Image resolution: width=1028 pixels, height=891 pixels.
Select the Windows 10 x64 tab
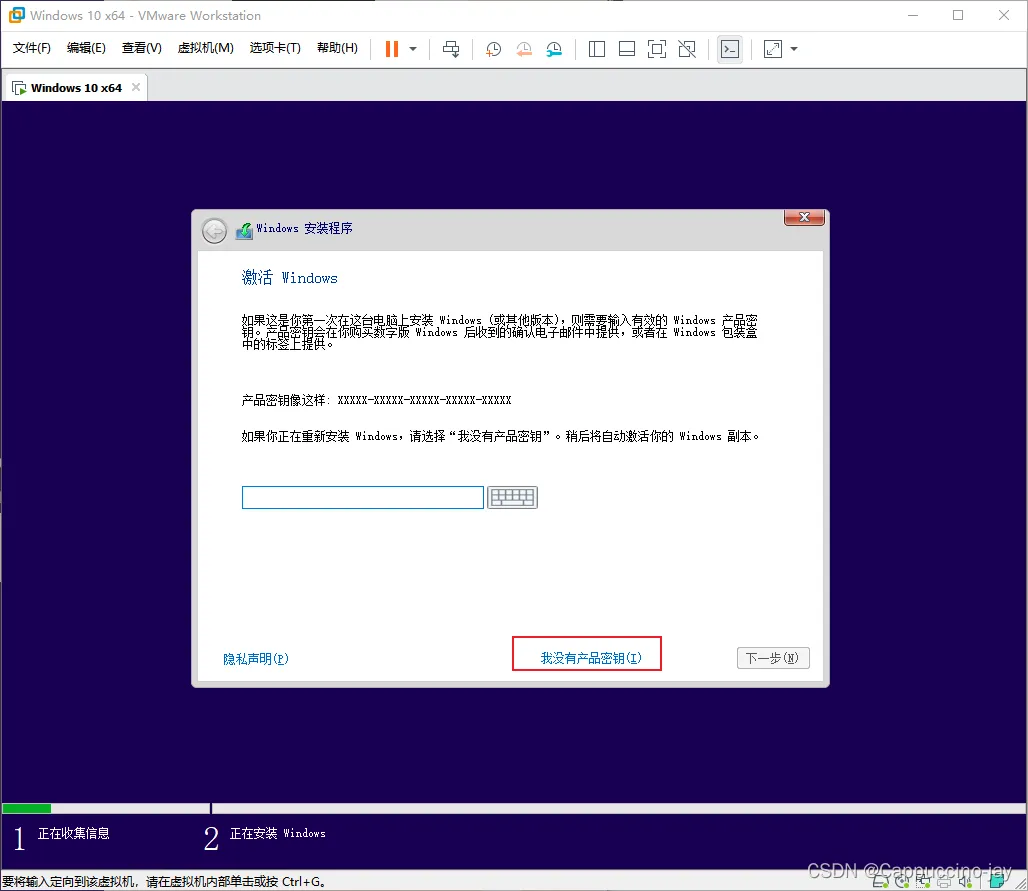(x=76, y=88)
